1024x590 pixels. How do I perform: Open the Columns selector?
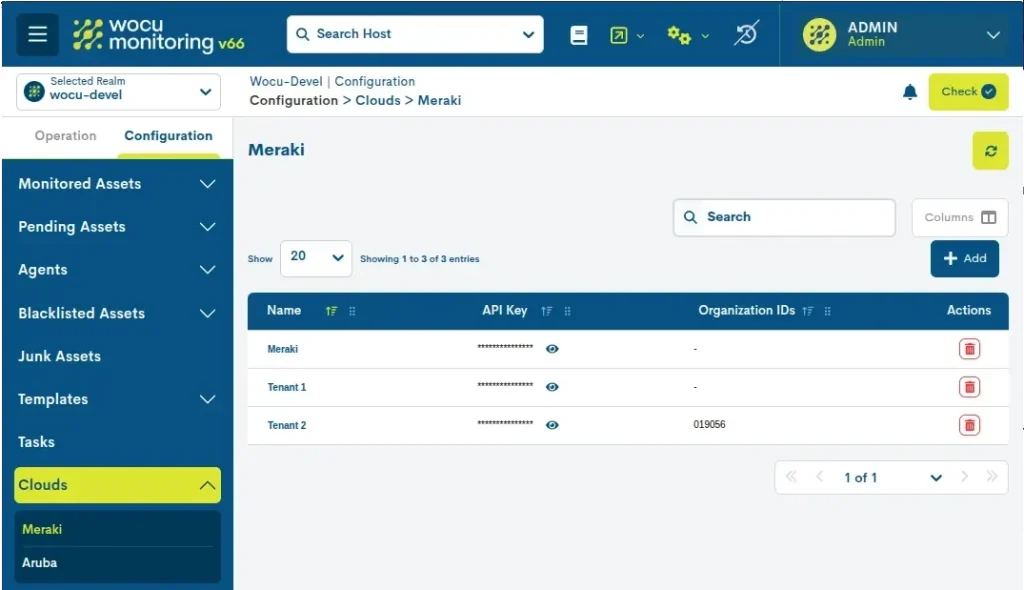pos(959,217)
